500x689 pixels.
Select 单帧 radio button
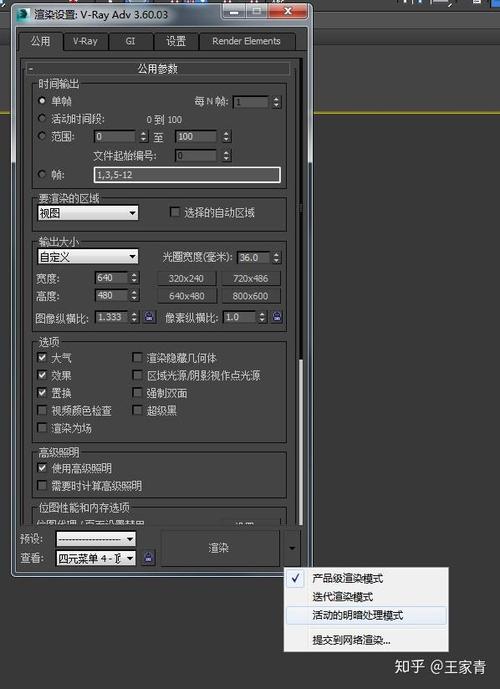[42, 101]
